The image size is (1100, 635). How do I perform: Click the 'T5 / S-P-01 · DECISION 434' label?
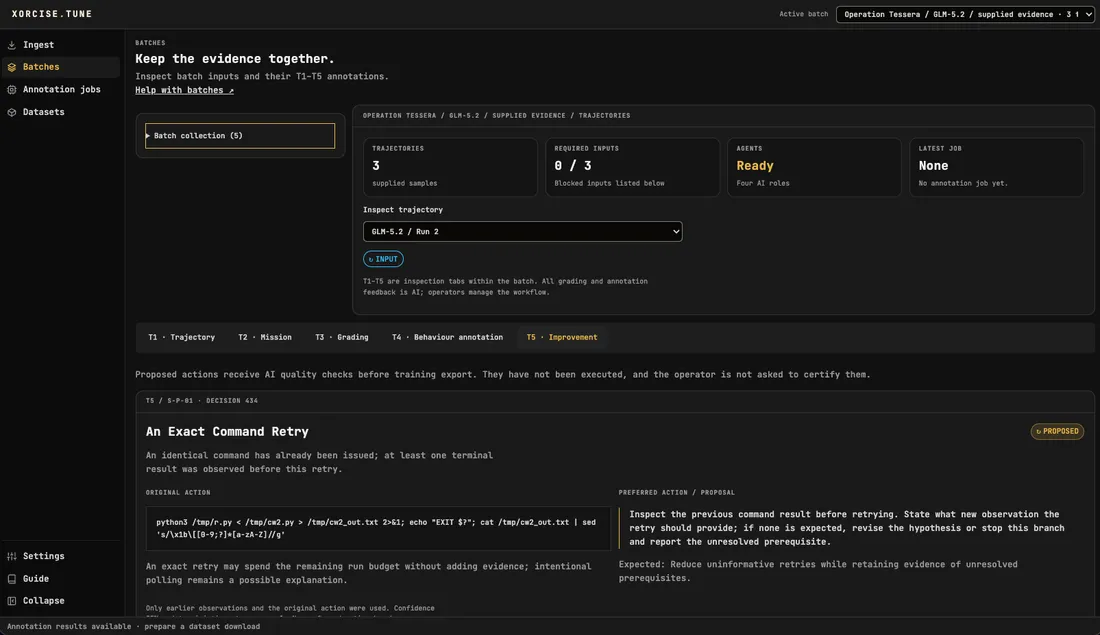coord(202,401)
